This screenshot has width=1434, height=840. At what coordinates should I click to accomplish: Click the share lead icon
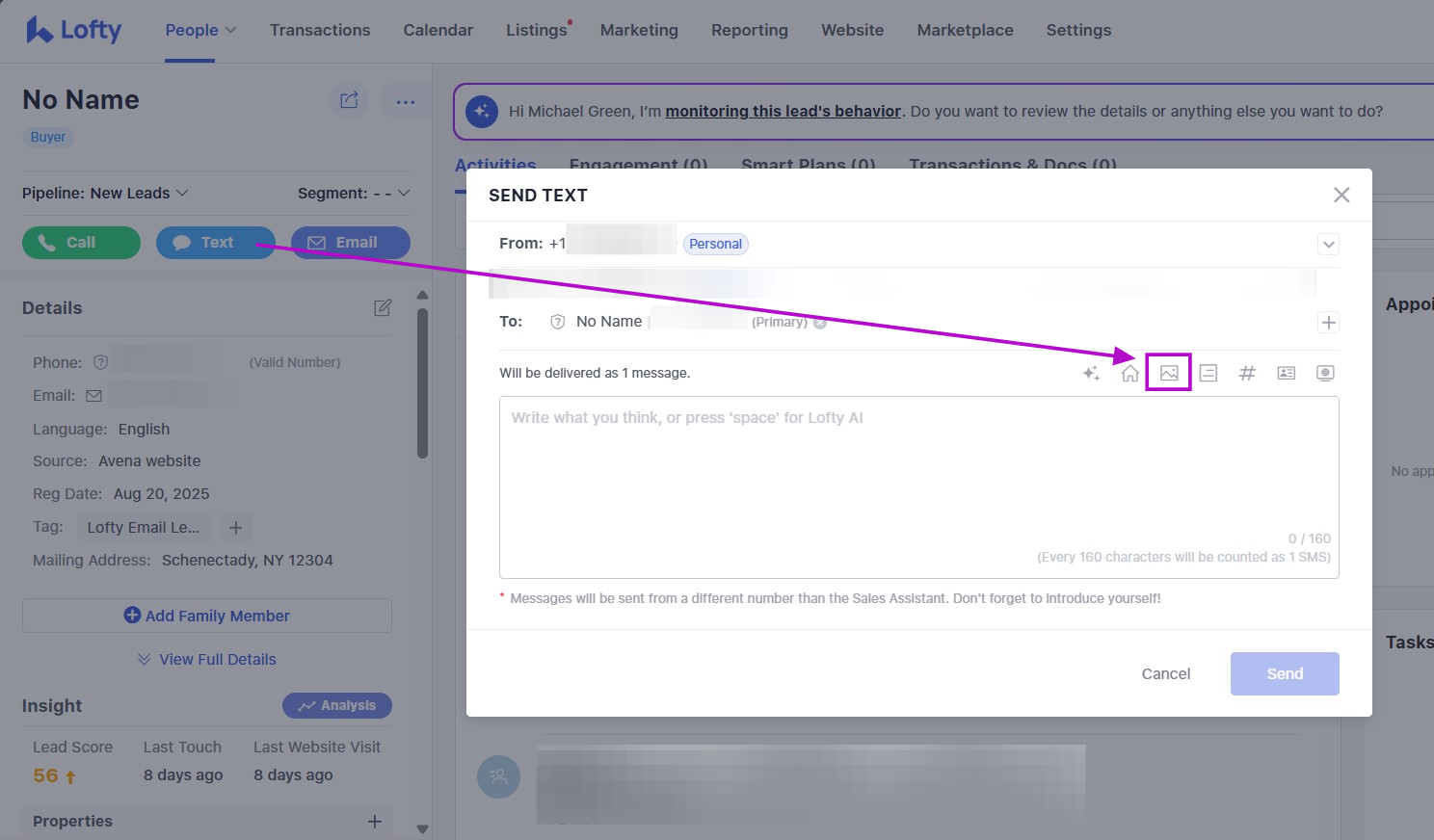349,100
